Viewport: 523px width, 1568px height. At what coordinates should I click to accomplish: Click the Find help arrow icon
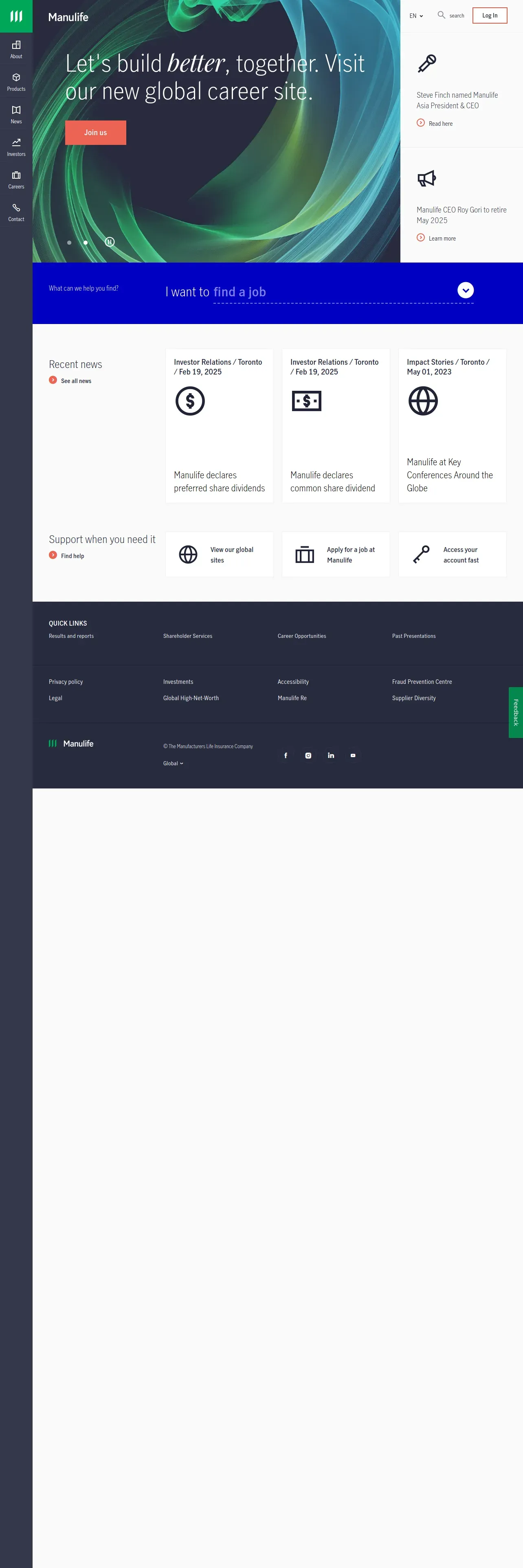pos(53,555)
